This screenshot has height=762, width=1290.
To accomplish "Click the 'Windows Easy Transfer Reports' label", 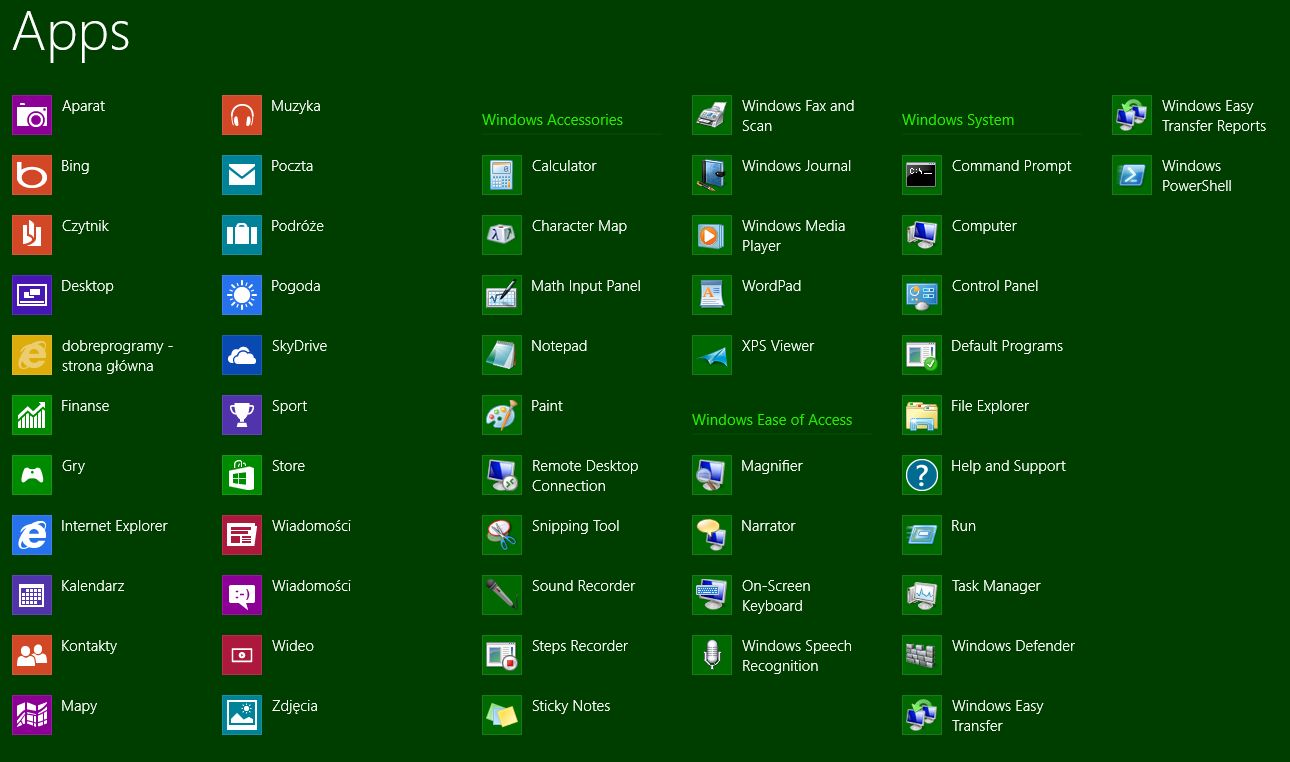I will click(x=1214, y=116).
